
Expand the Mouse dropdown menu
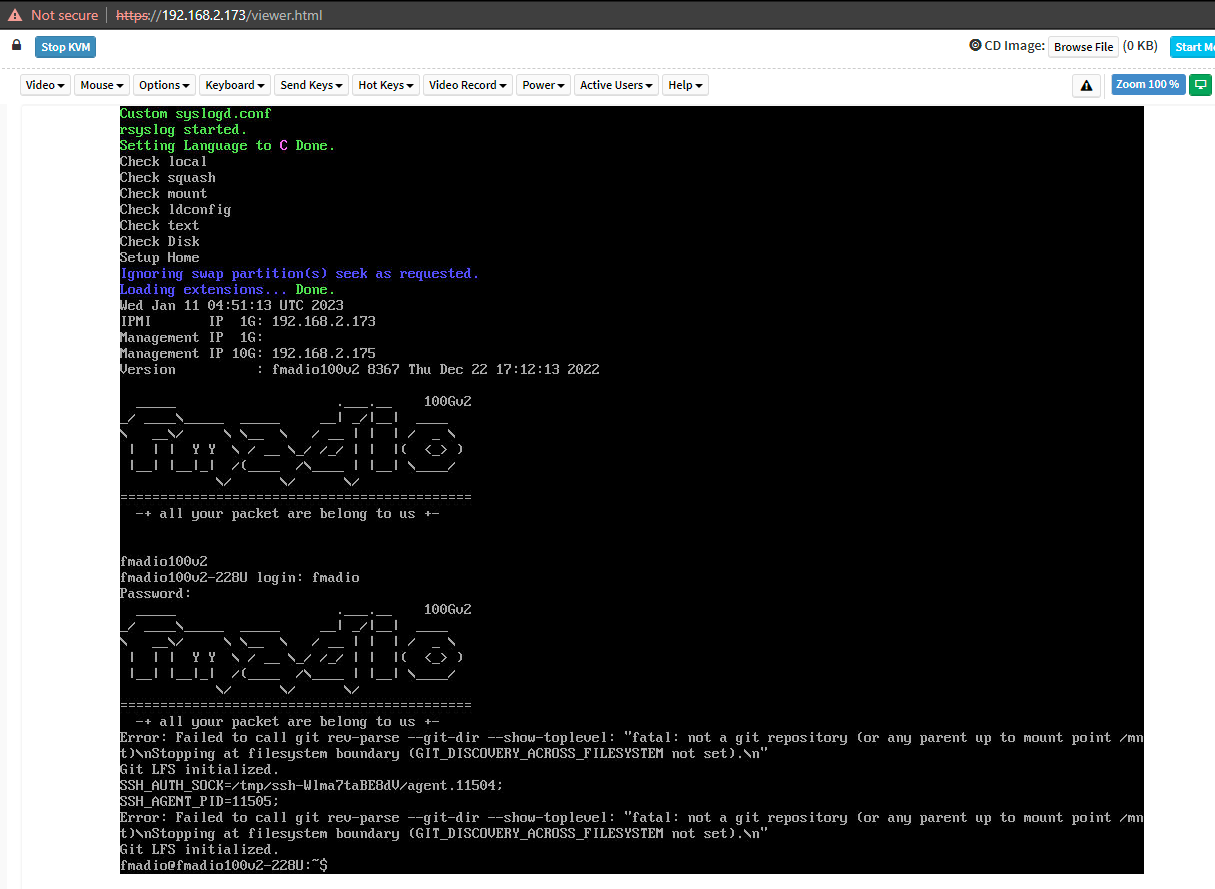(102, 85)
